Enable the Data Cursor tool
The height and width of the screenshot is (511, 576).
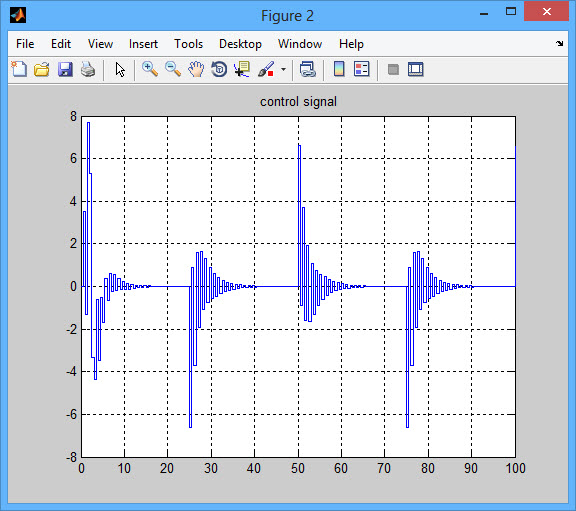(242, 69)
